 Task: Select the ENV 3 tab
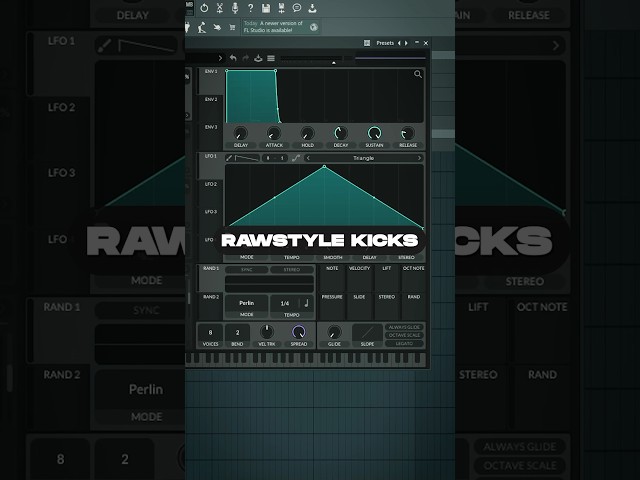pos(211,137)
